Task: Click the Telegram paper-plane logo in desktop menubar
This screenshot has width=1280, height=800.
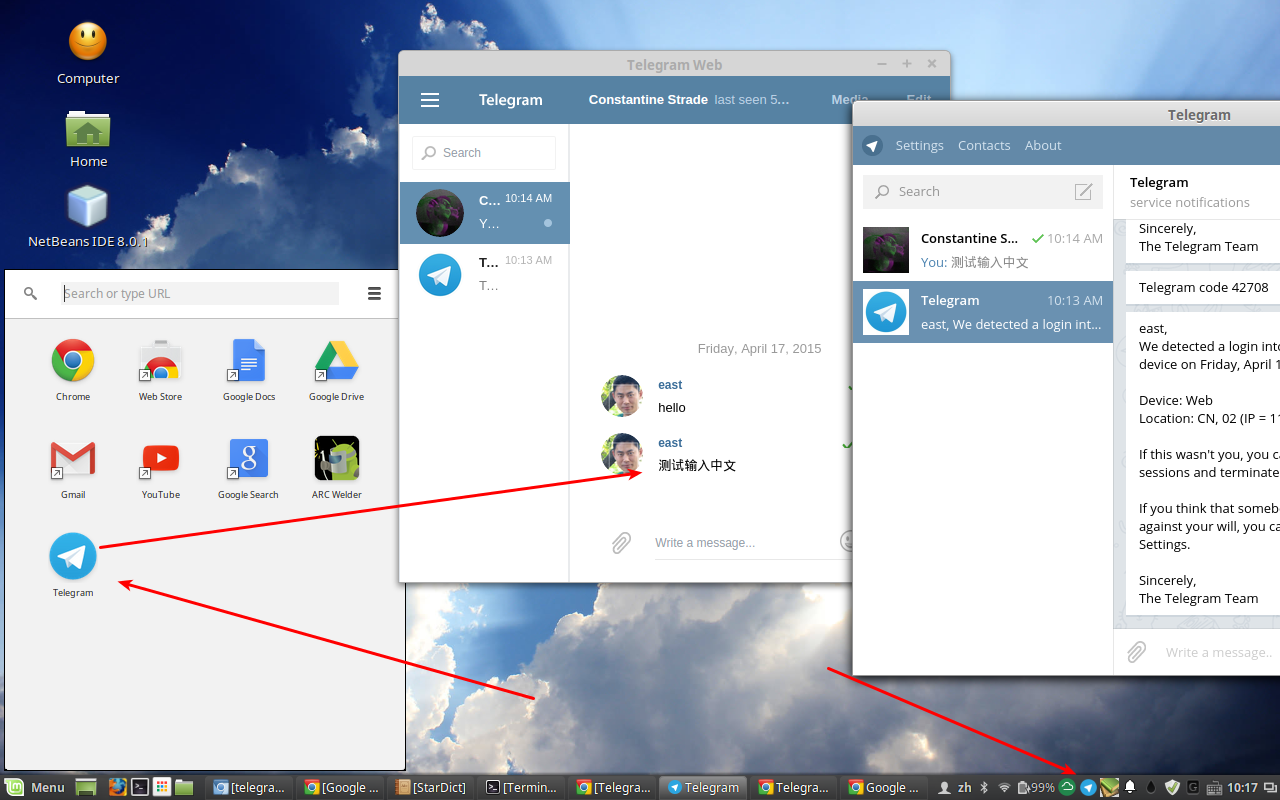Action: tap(873, 145)
